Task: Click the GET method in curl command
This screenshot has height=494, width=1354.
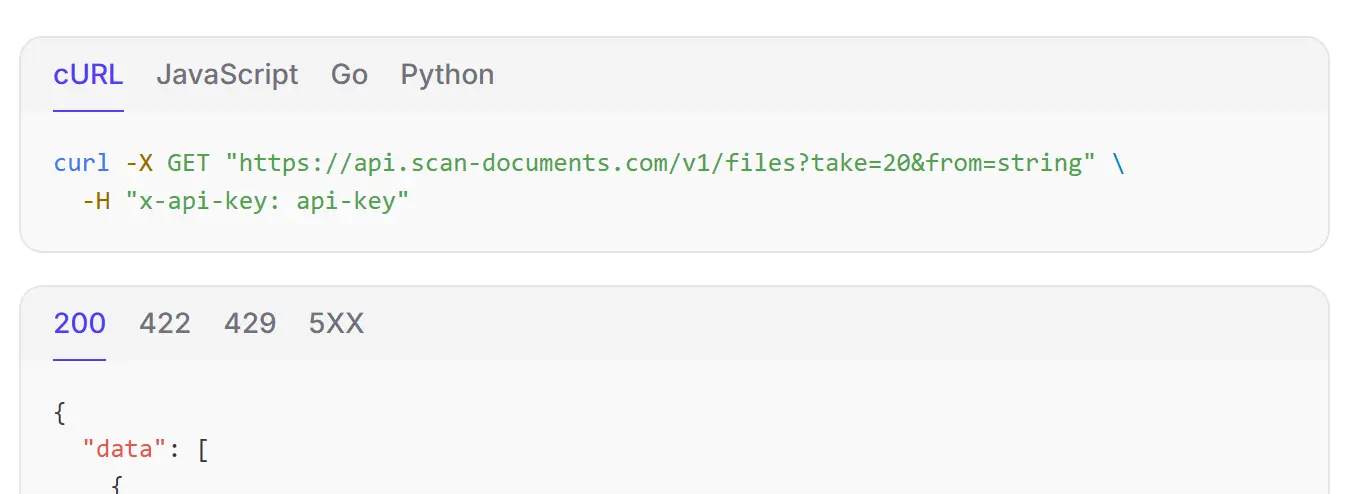Action: [188, 163]
